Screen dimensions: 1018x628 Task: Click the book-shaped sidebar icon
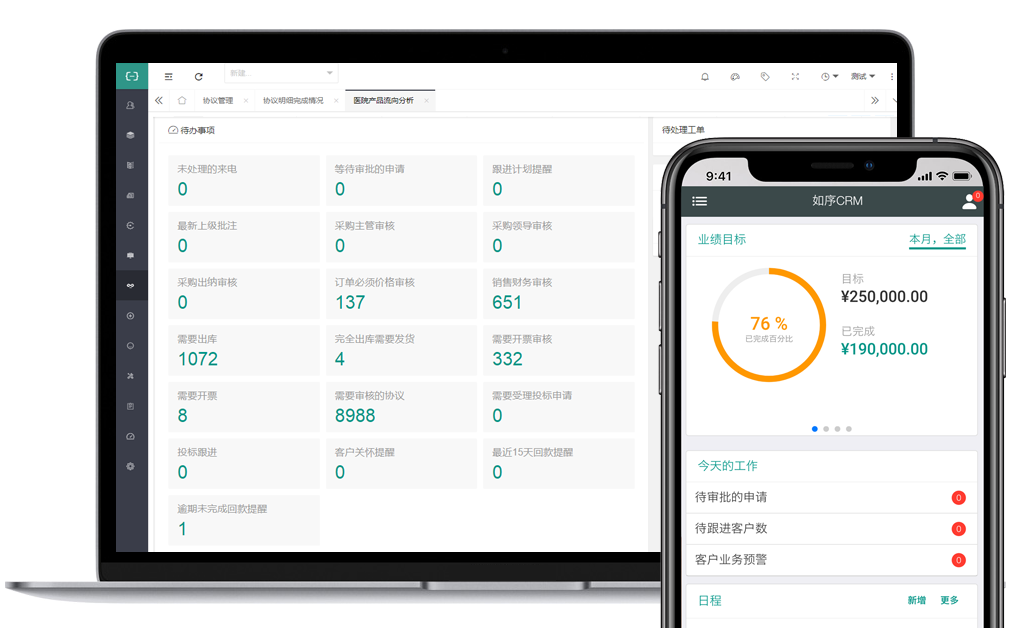click(130, 165)
